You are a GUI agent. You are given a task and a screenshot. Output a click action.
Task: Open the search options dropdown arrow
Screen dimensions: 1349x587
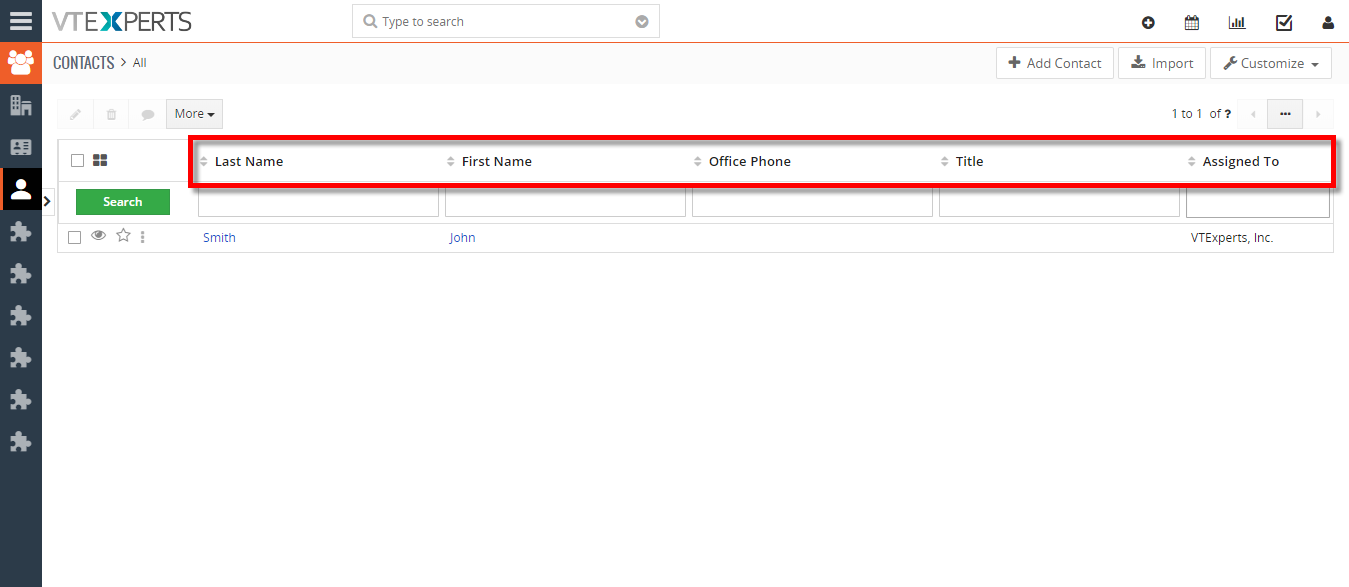(x=642, y=21)
